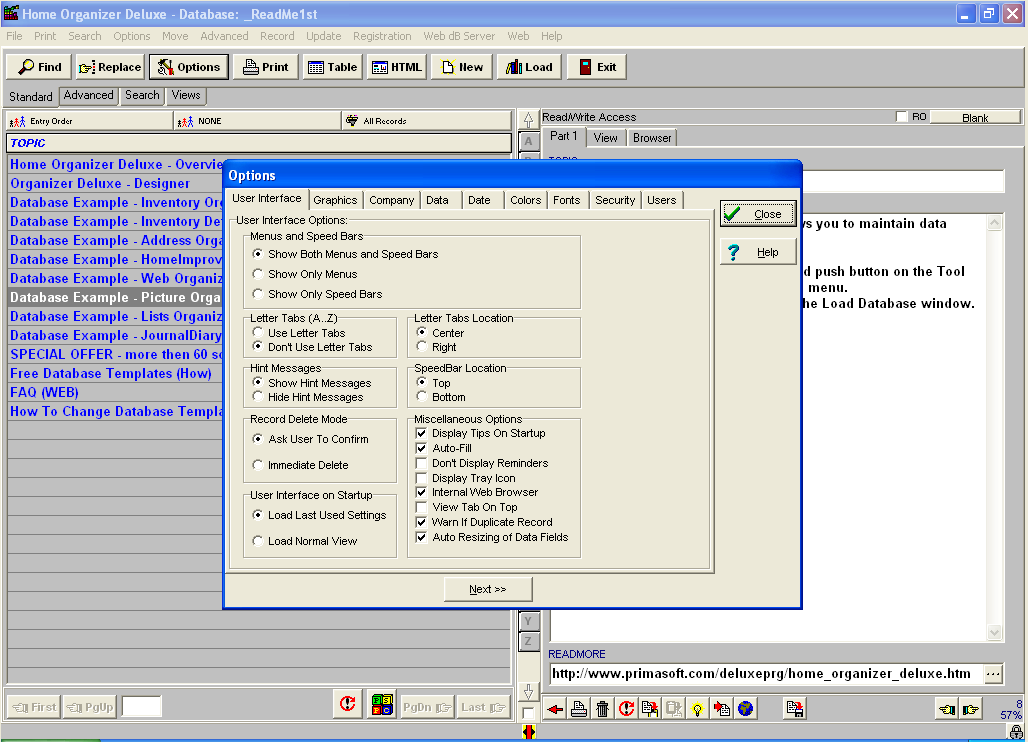Click the document with red arrow paste icon
This screenshot has height=742, width=1028.
click(x=722, y=709)
